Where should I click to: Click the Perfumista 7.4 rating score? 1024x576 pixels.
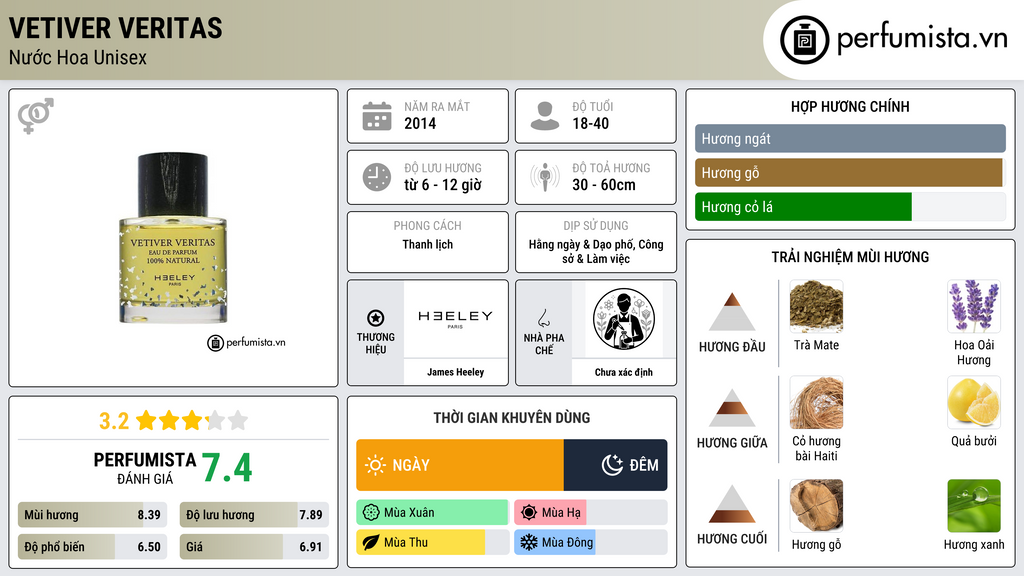[x=227, y=468]
